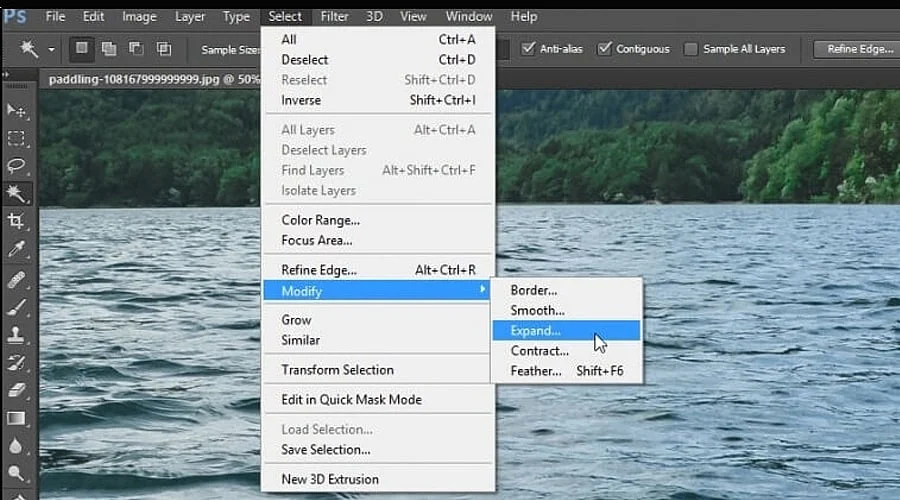Choose Contract... in Modify submenu
900x500 pixels.
pyautogui.click(x=567, y=350)
